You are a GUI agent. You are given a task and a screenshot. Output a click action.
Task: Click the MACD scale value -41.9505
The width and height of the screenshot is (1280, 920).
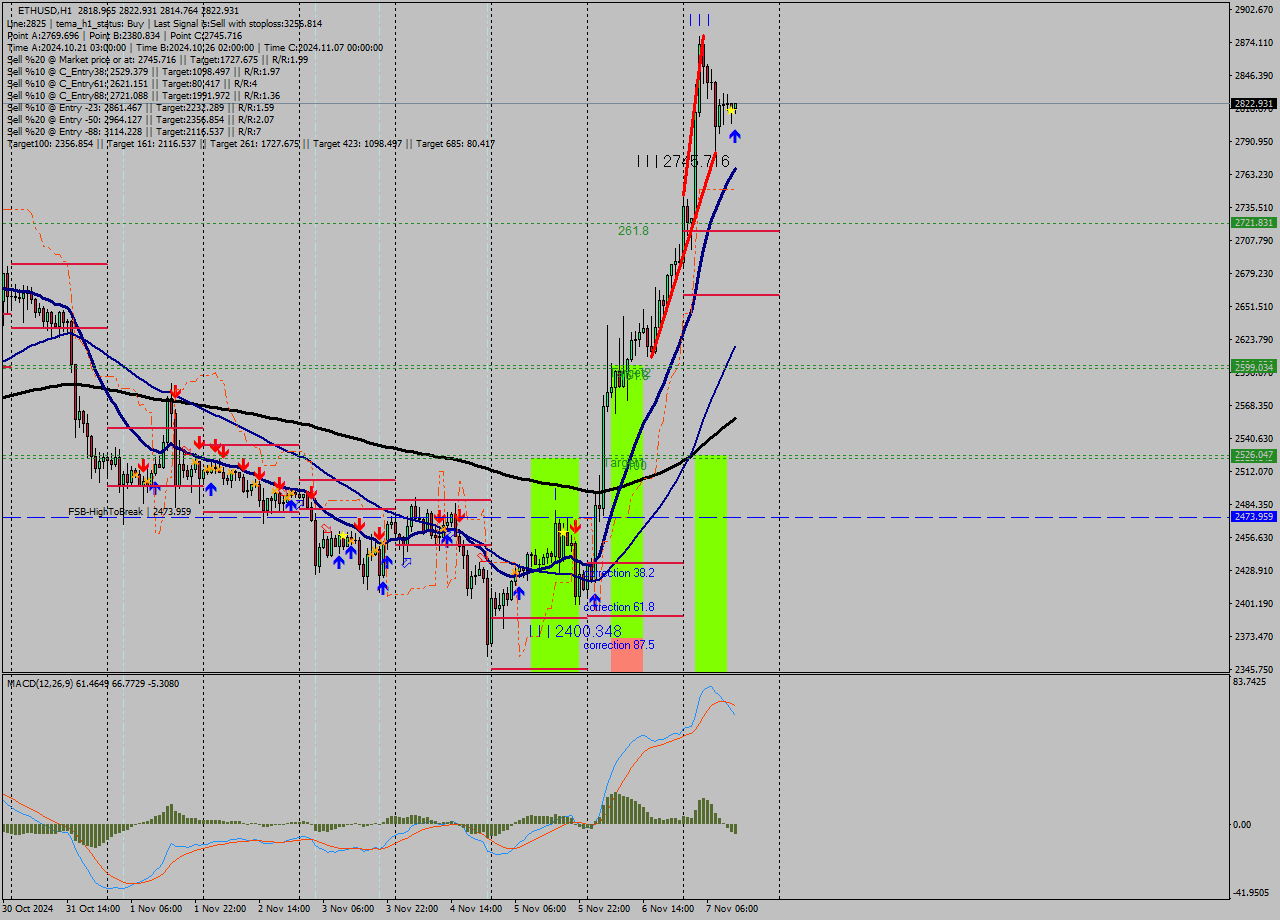pyautogui.click(x=1253, y=893)
